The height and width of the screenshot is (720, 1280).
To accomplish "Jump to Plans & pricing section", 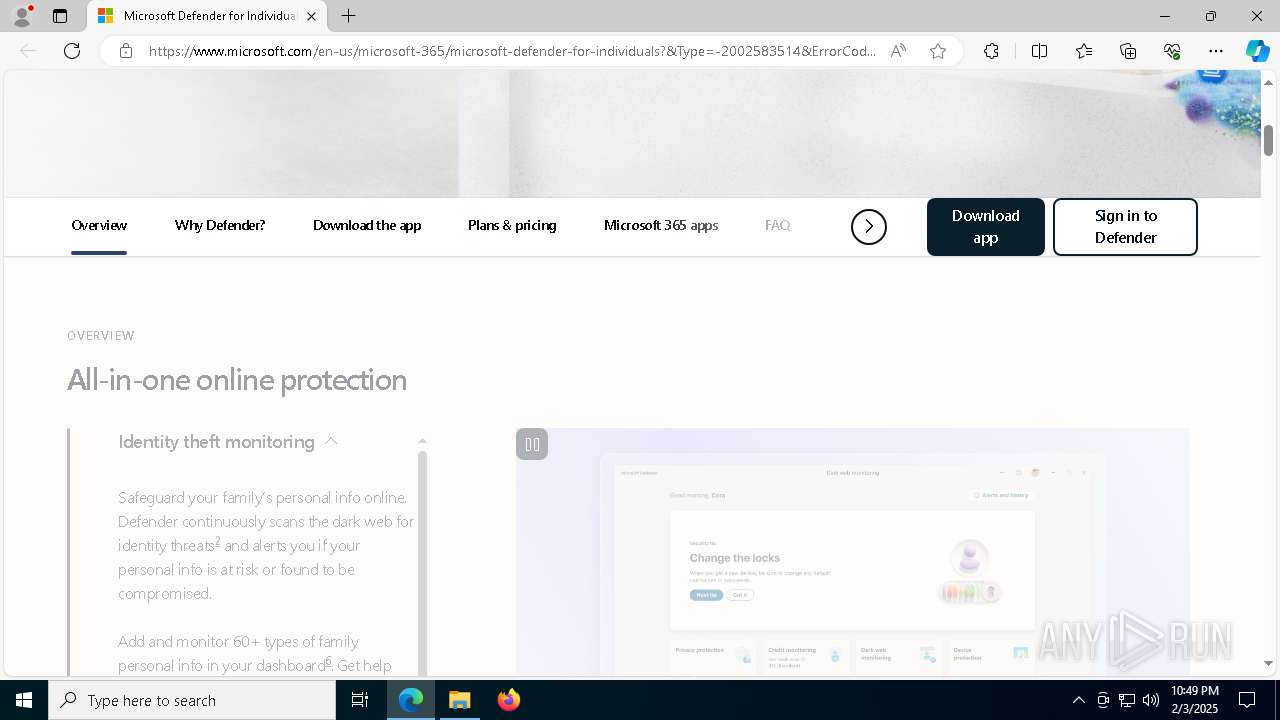I will (x=512, y=226).
